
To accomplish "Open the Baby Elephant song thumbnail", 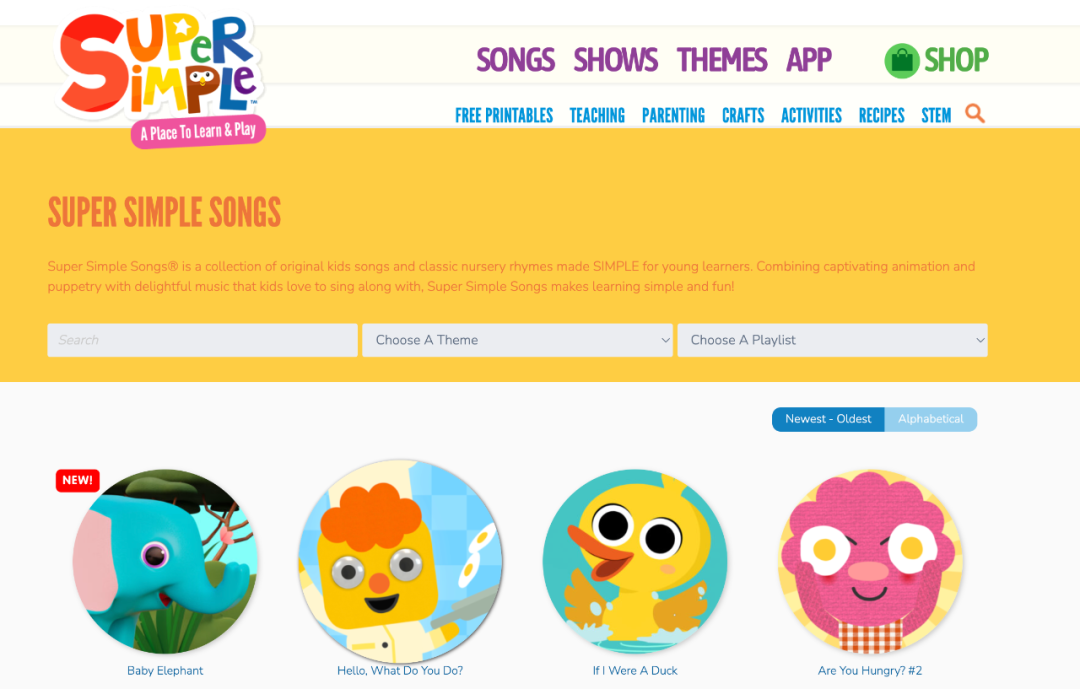I will [165, 562].
